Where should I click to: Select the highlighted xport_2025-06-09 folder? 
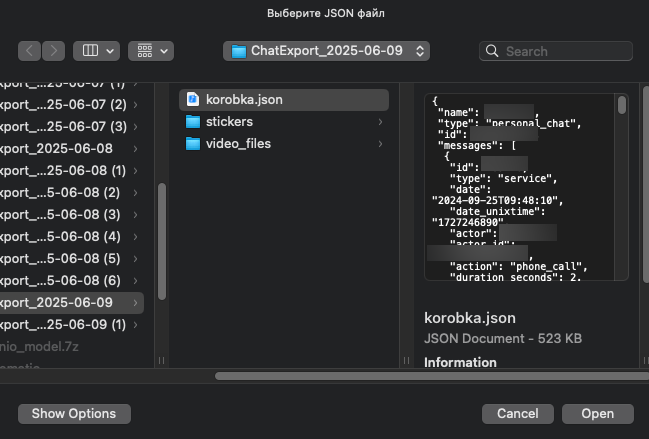tap(72, 302)
